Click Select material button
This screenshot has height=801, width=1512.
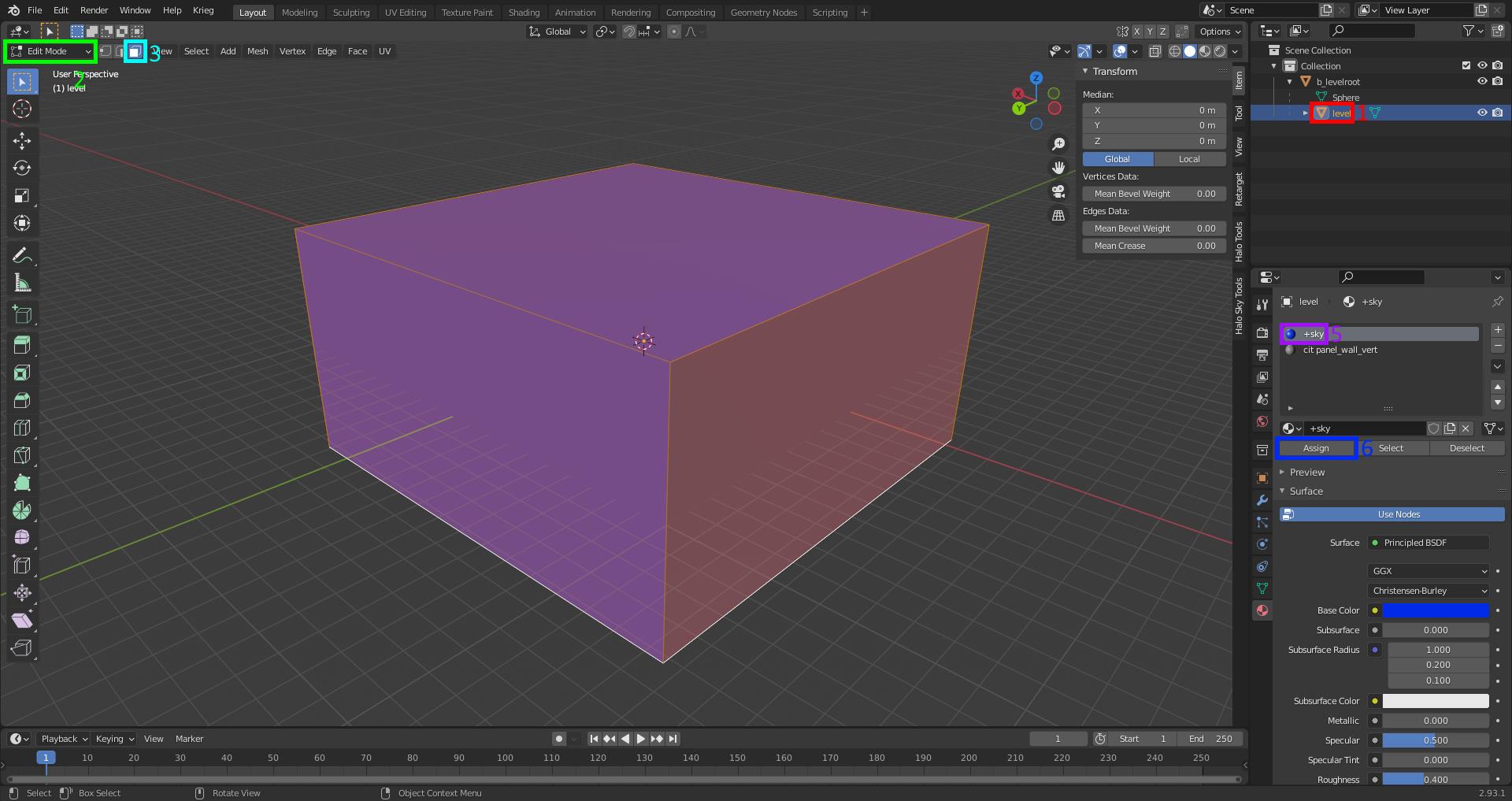click(1391, 448)
